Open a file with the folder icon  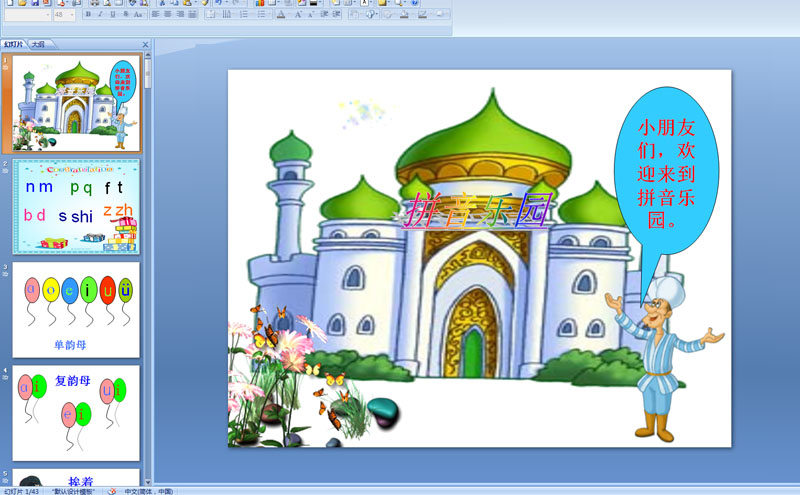click(22, 3)
